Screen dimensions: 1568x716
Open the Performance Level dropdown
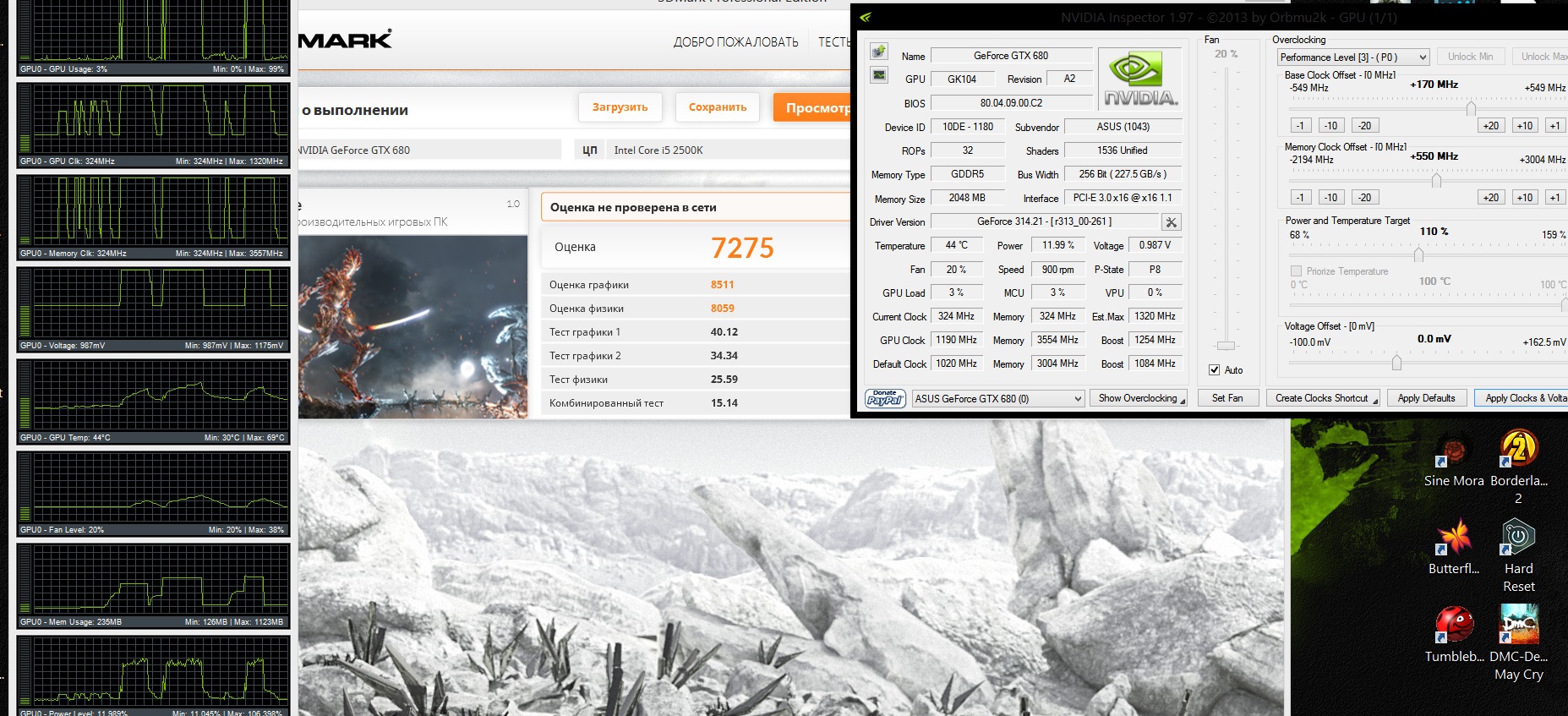(x=1352, y=57)
